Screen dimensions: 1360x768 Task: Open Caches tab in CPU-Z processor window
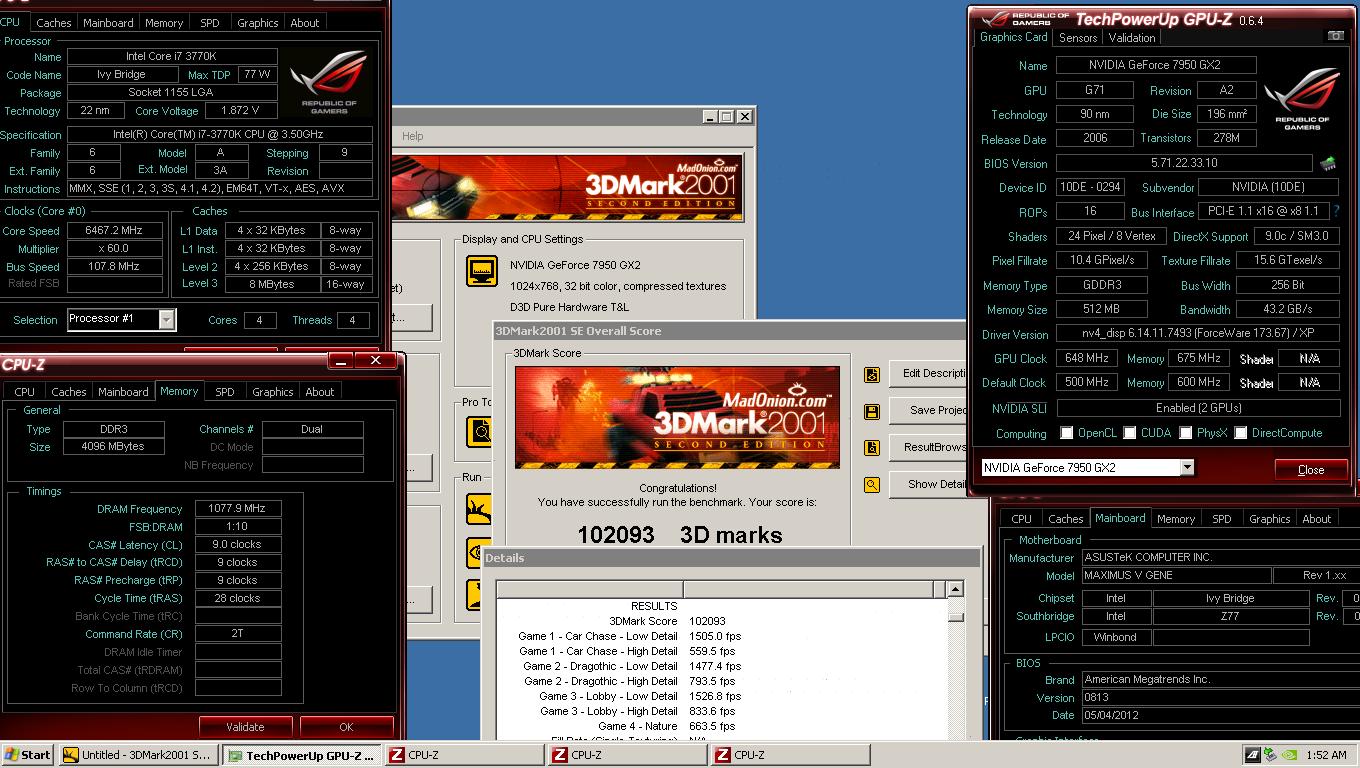54,22
